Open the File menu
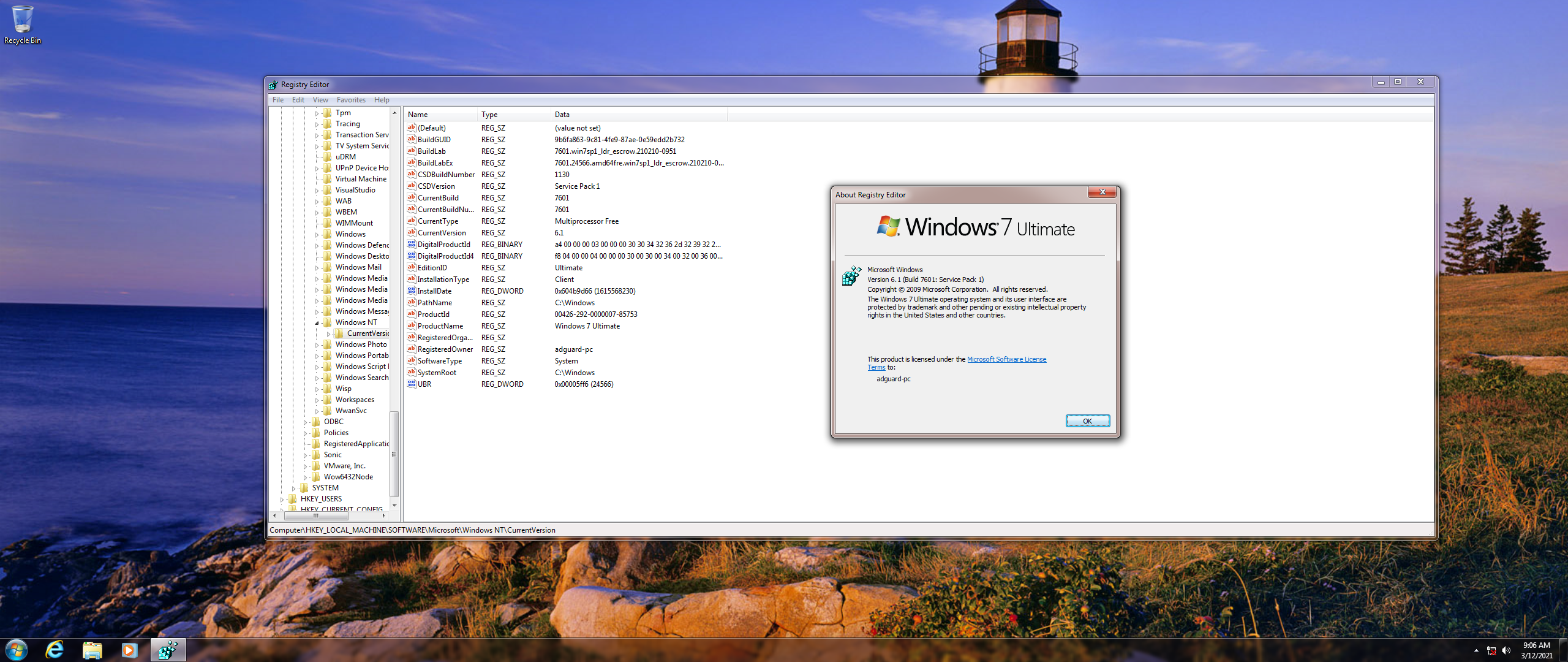 278,100
